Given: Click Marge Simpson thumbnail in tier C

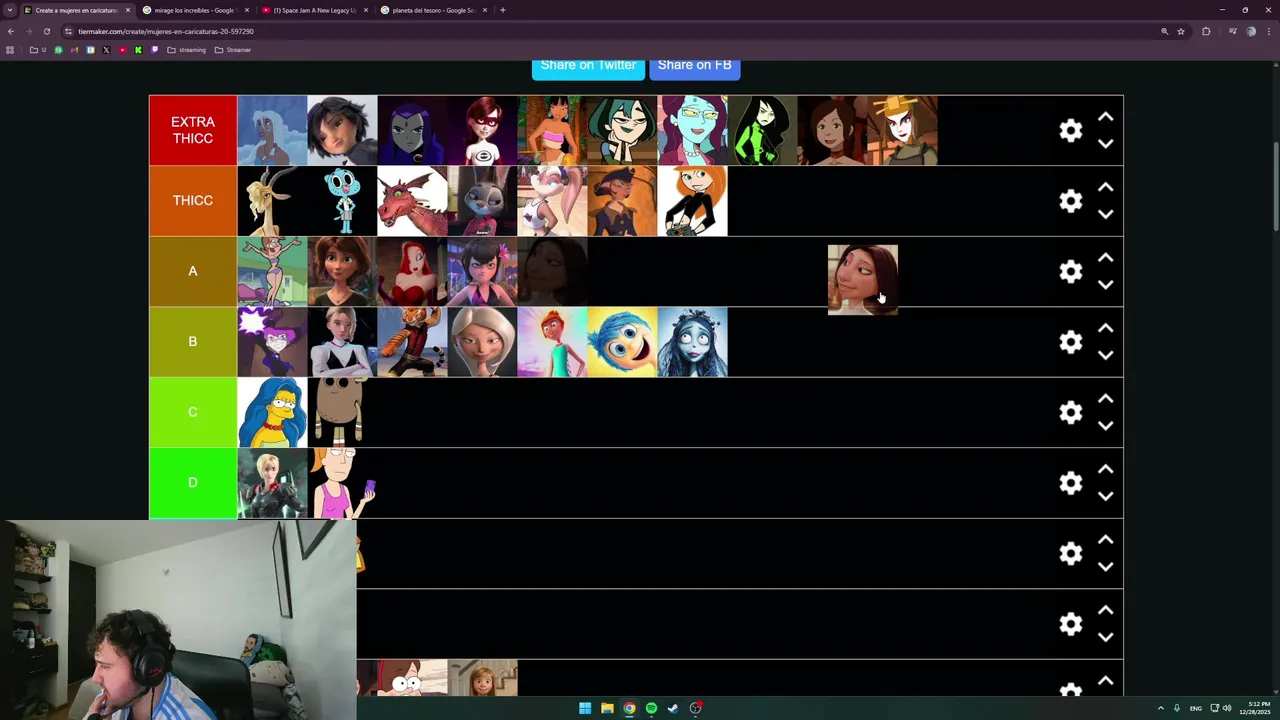Looking at the screenshot, I should 272,412.
